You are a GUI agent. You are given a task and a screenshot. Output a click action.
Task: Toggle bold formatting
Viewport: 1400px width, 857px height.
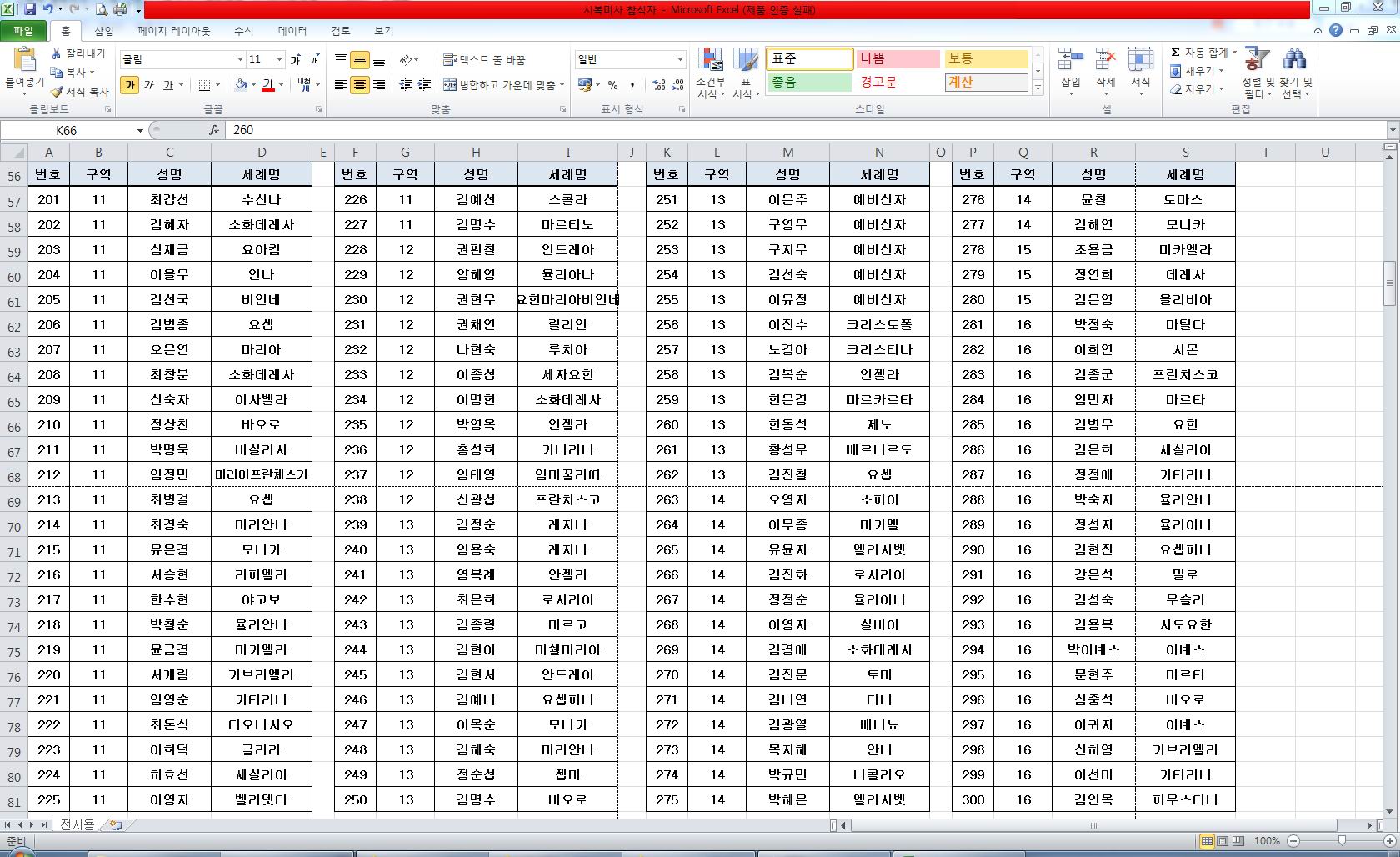(129, 84)
